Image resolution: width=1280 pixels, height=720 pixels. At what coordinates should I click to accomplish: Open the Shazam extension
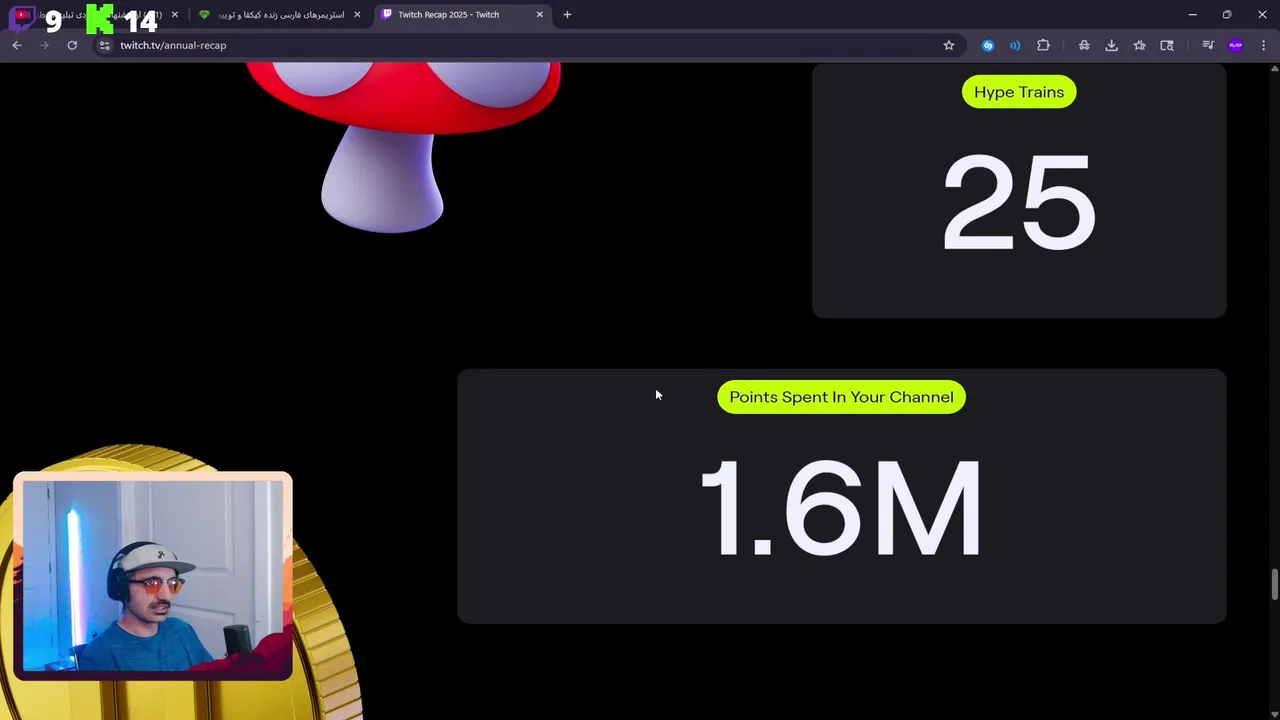988,45
